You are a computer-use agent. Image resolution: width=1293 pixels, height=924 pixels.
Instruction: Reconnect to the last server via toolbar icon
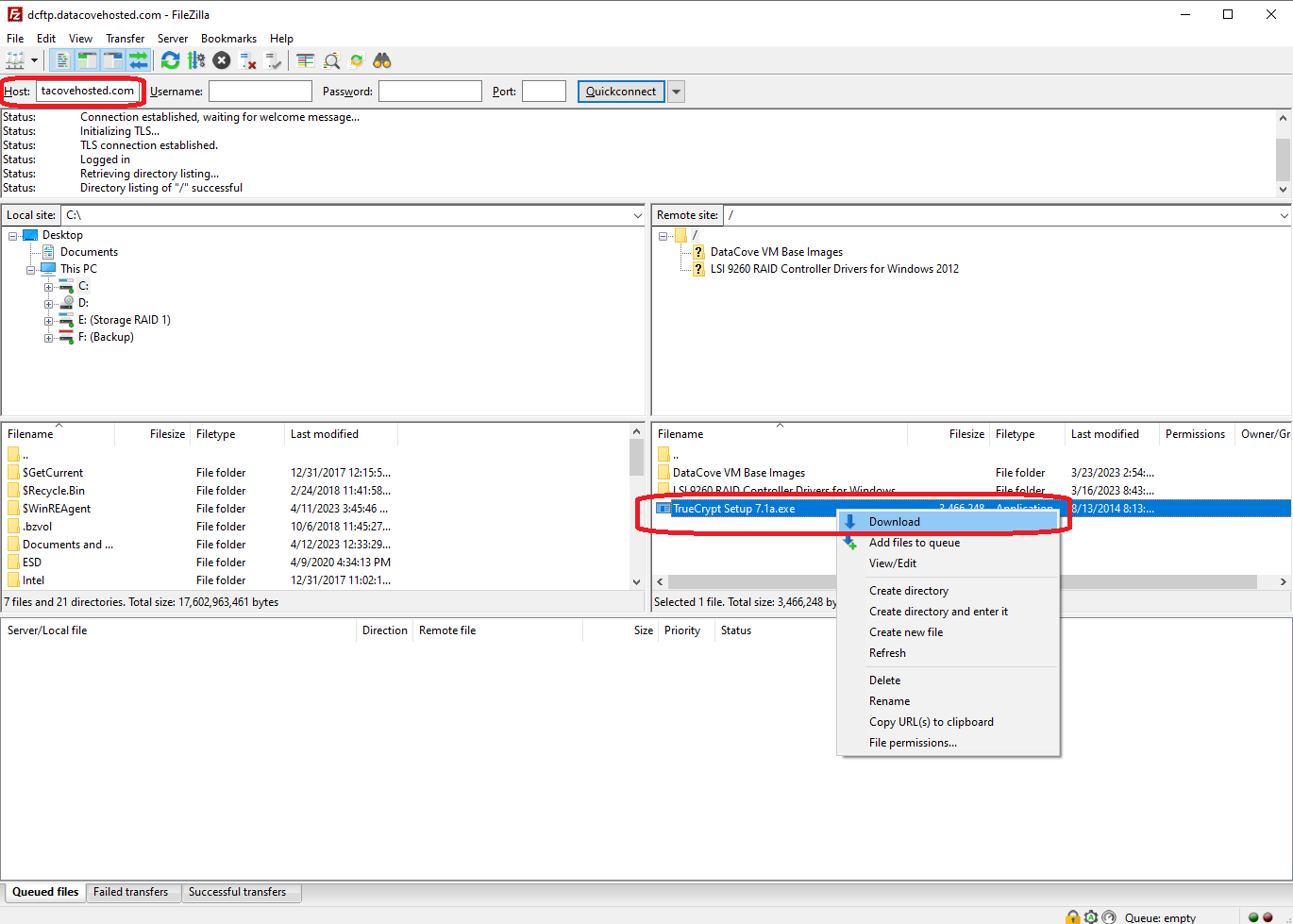274,60
